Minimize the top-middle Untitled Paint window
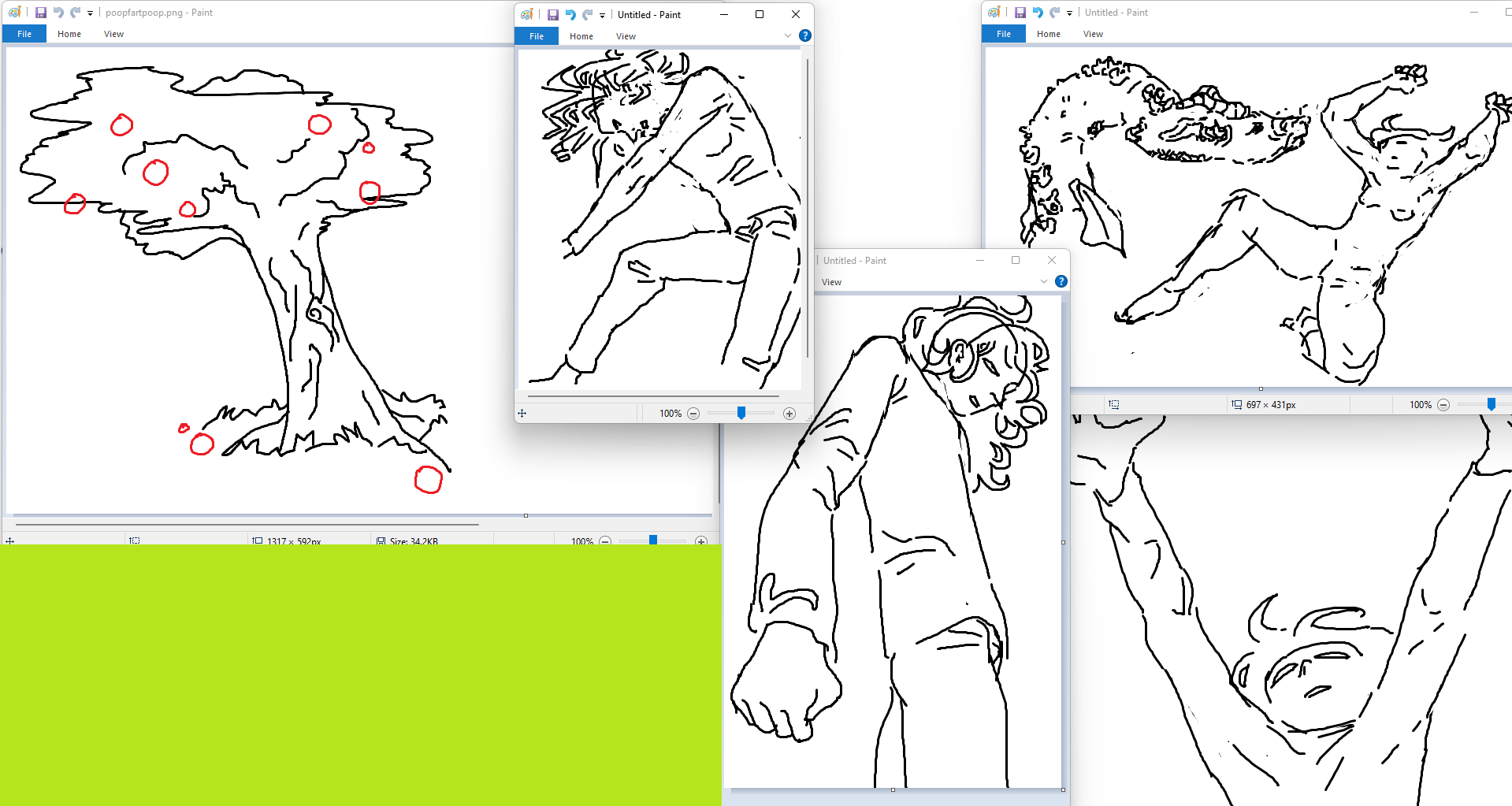This screenshot has width=1512, height=806. click(723, 14)
